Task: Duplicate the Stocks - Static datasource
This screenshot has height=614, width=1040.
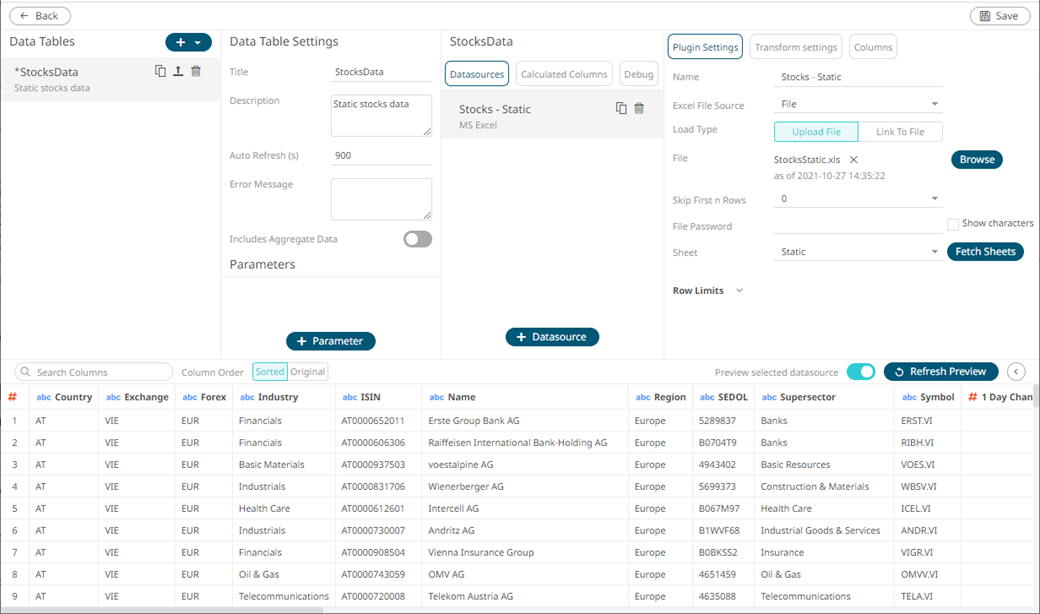Action: (621, 108)
